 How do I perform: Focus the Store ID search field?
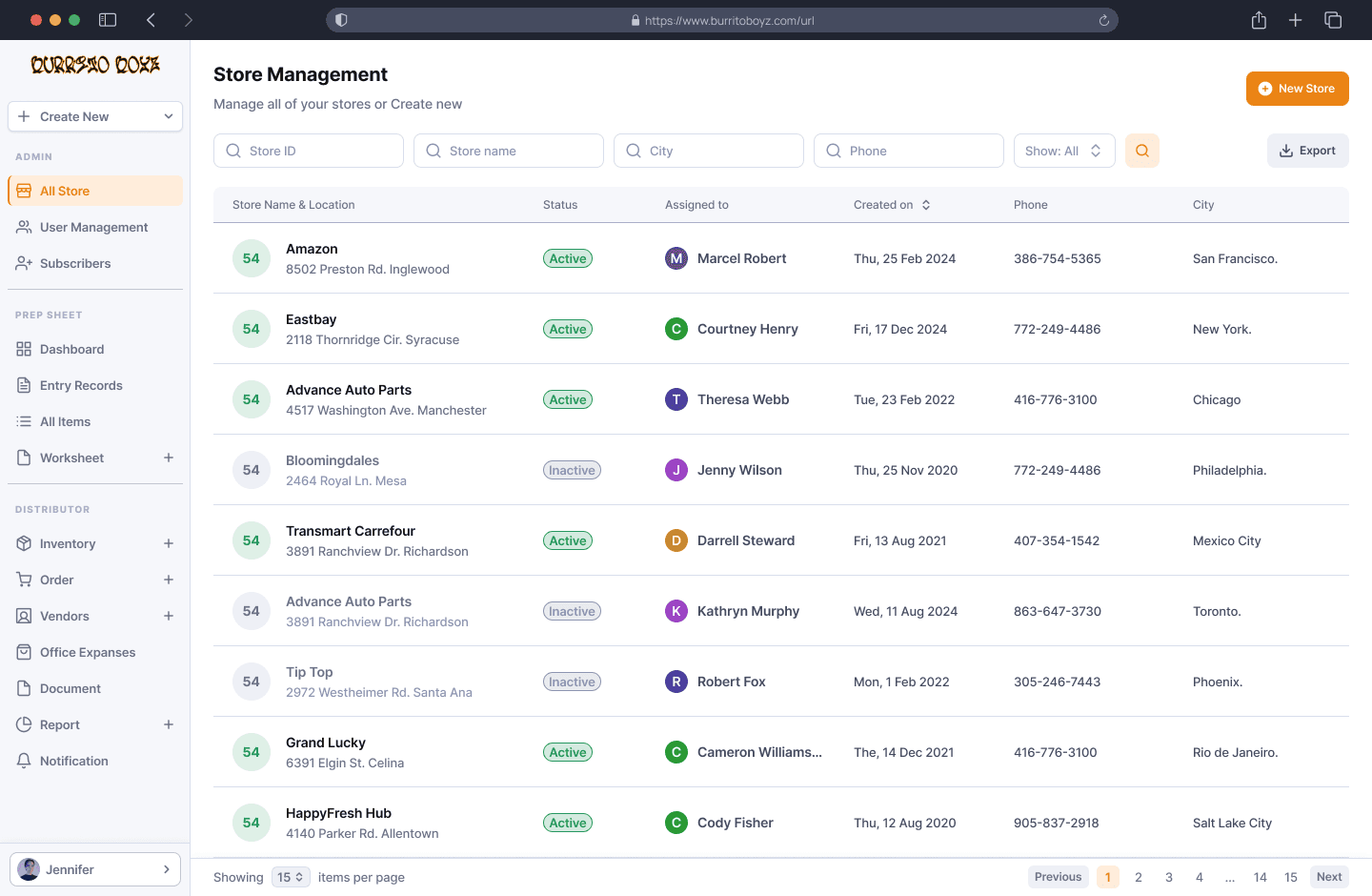point(309,151)
